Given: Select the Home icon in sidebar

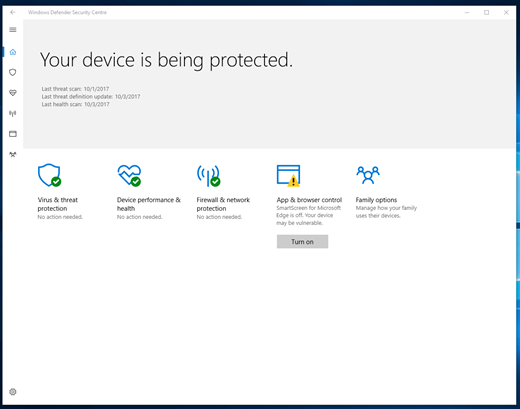Looking at the screenshot, I should coord(13,52).
